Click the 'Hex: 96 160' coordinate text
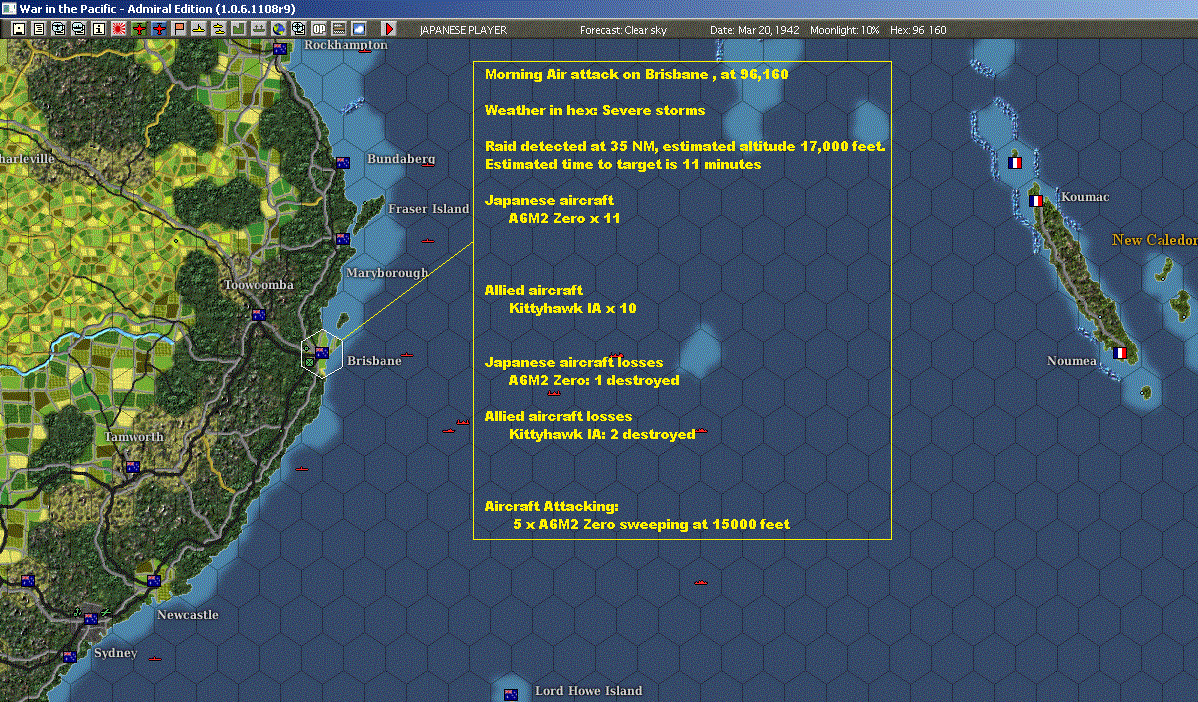1198x702 pixels. 918,30
